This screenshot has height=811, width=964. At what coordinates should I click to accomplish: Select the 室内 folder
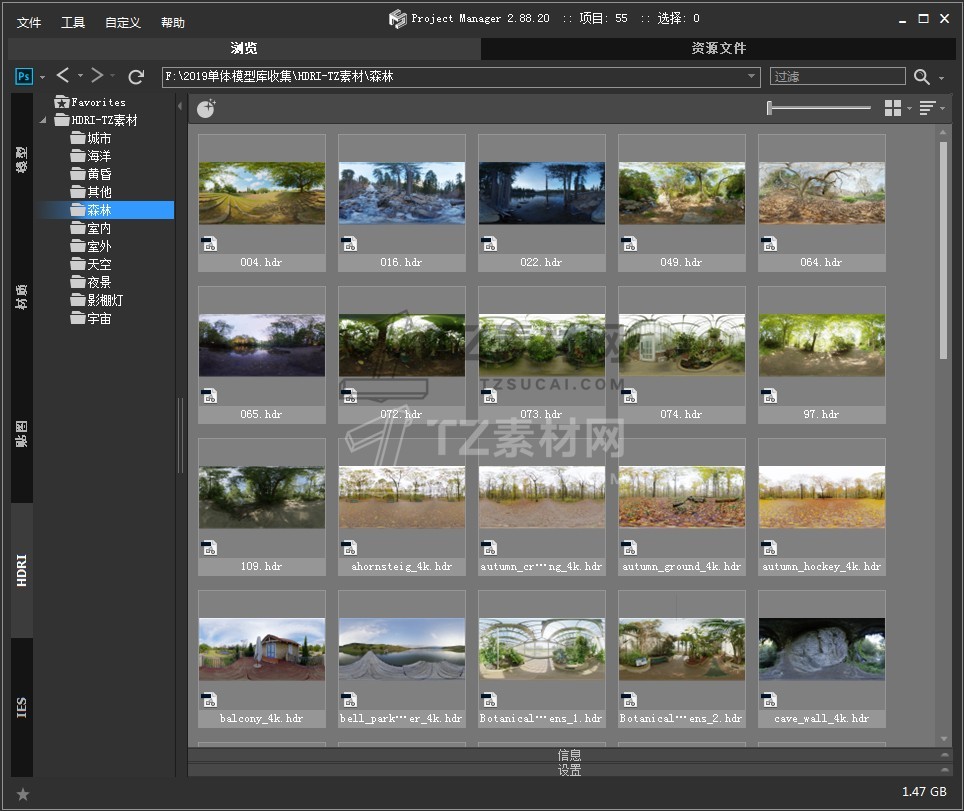pos(91,228)
